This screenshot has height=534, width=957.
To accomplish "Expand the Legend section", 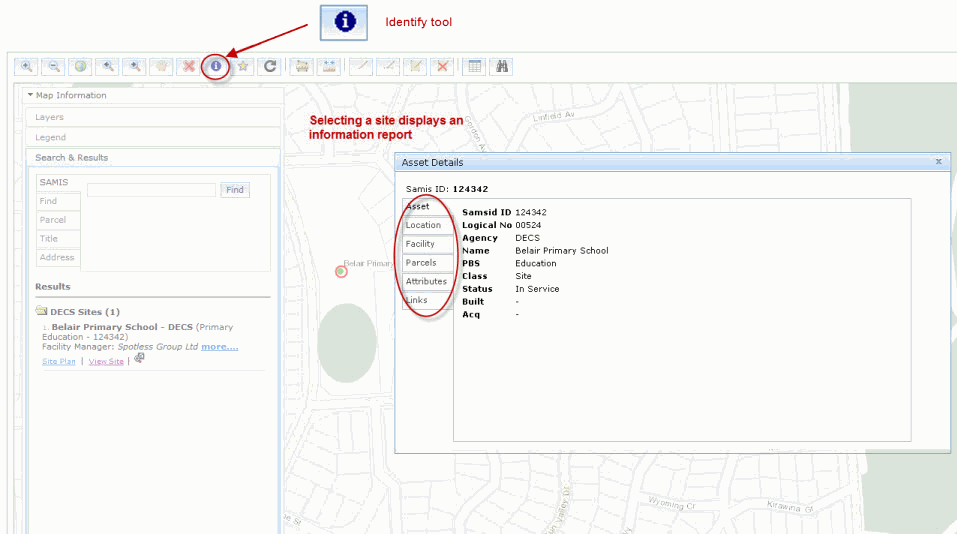I will tap(153, 137).
